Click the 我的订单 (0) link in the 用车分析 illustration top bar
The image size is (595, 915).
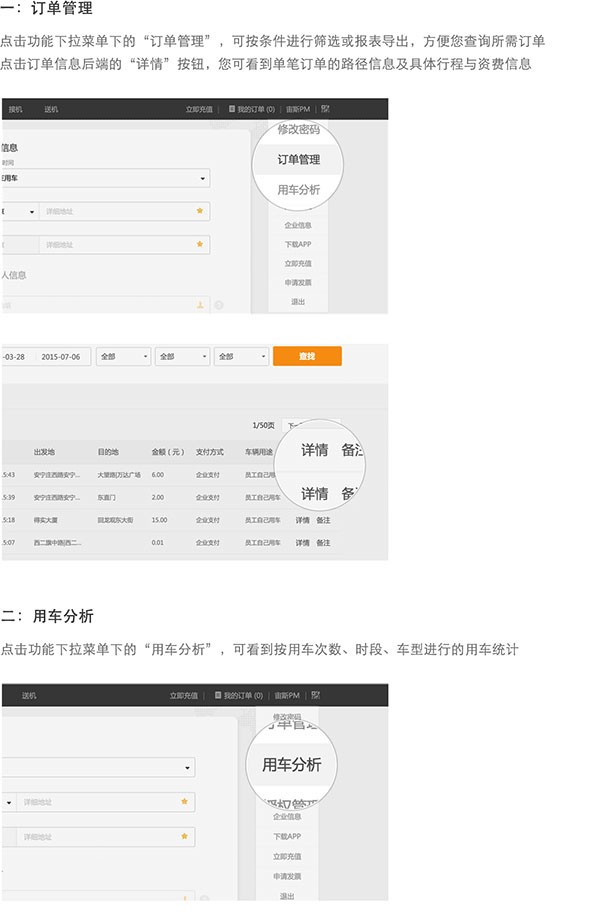tap(243, 696)
